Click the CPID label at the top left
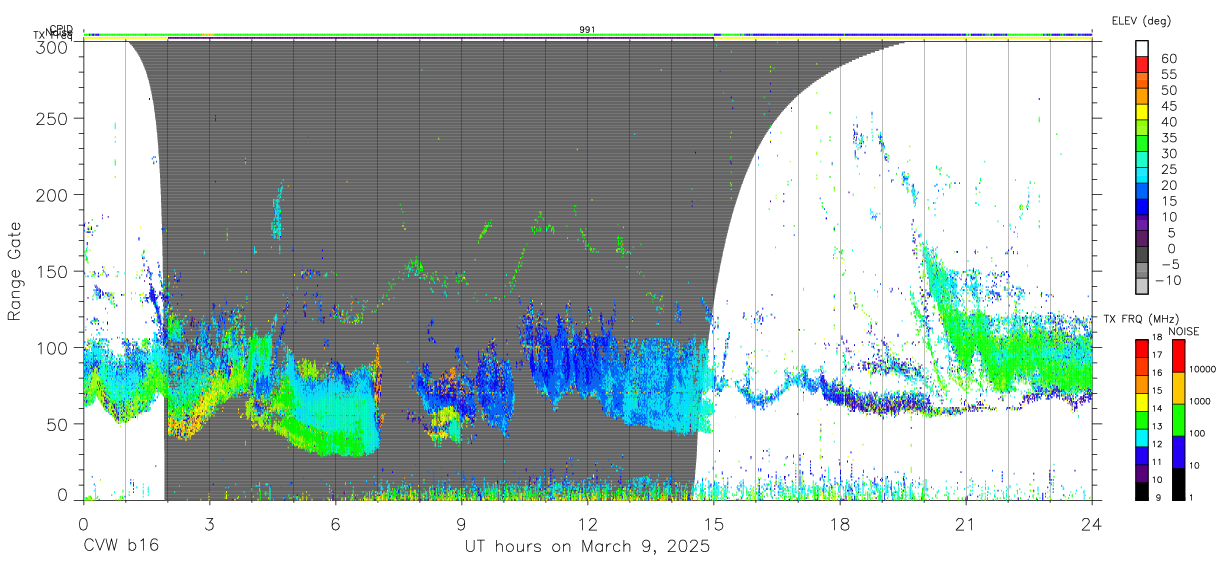Viewport: 1228px width, 567px height. pyautogui.click(x=61, y=29)
